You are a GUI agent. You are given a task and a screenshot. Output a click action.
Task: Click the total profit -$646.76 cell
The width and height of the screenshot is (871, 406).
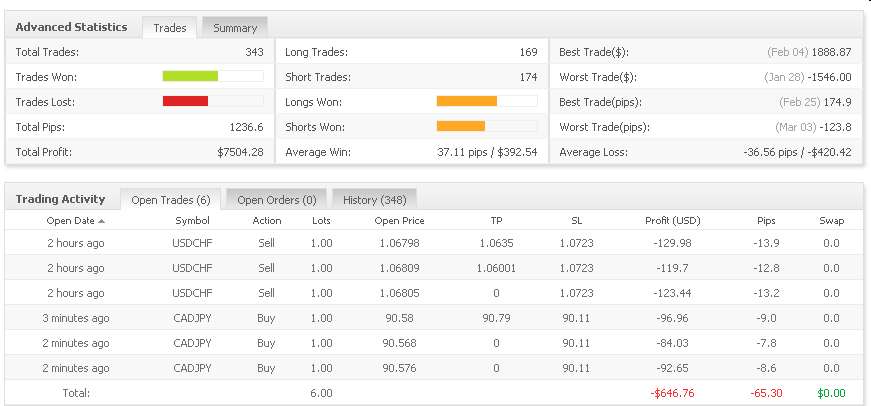coord(672,393)
